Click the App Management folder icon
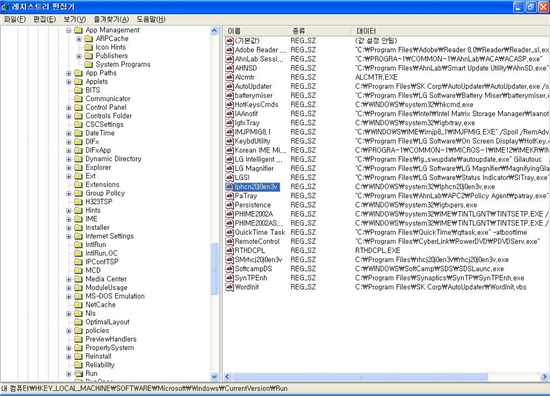The height and width of the screenshot is (396, 550). (x=79, y=30)
